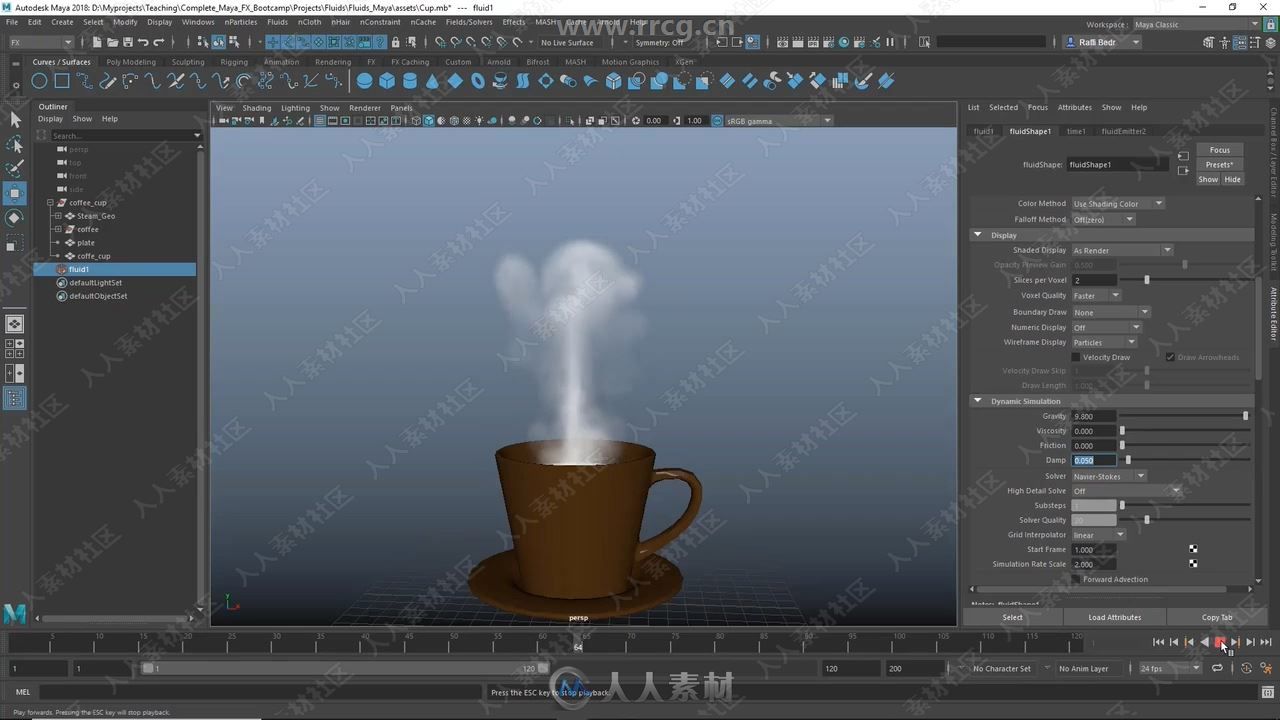Viewport: 1280px width, 720px height.
Task: Switch to the FX Caching shelf tab
Action: click(409, 62)
